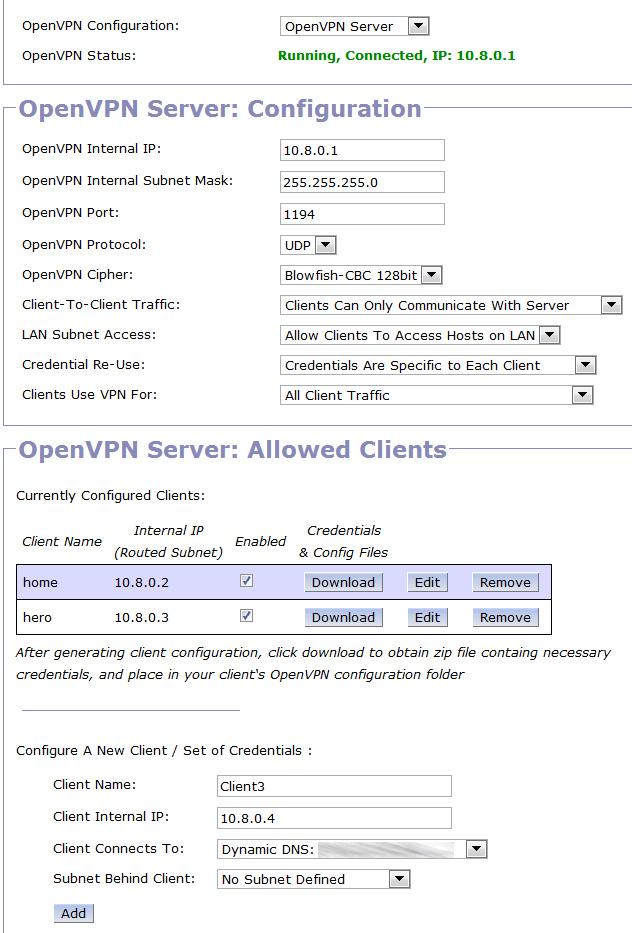Click the OpenVPN Internal Subnet Mask field
Viewport: 632px width, 933px height.
pos(362,182)
